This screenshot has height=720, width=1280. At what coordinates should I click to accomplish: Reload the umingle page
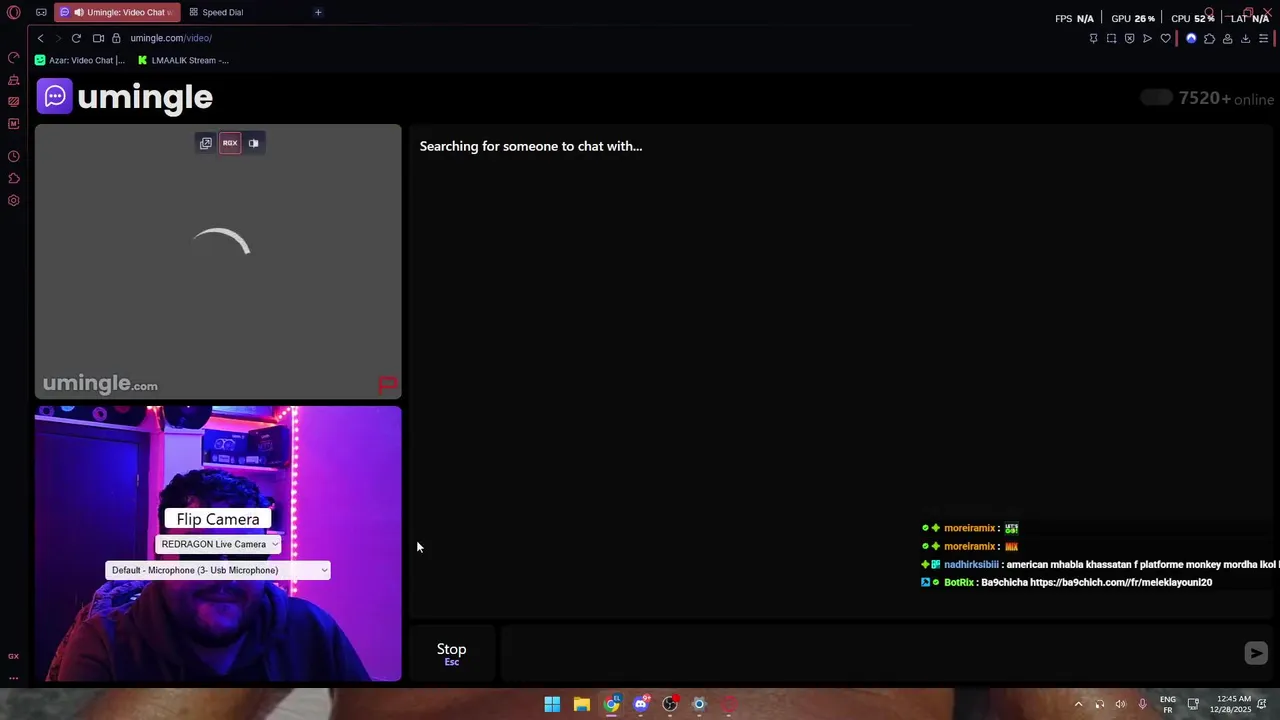(76, 38)
